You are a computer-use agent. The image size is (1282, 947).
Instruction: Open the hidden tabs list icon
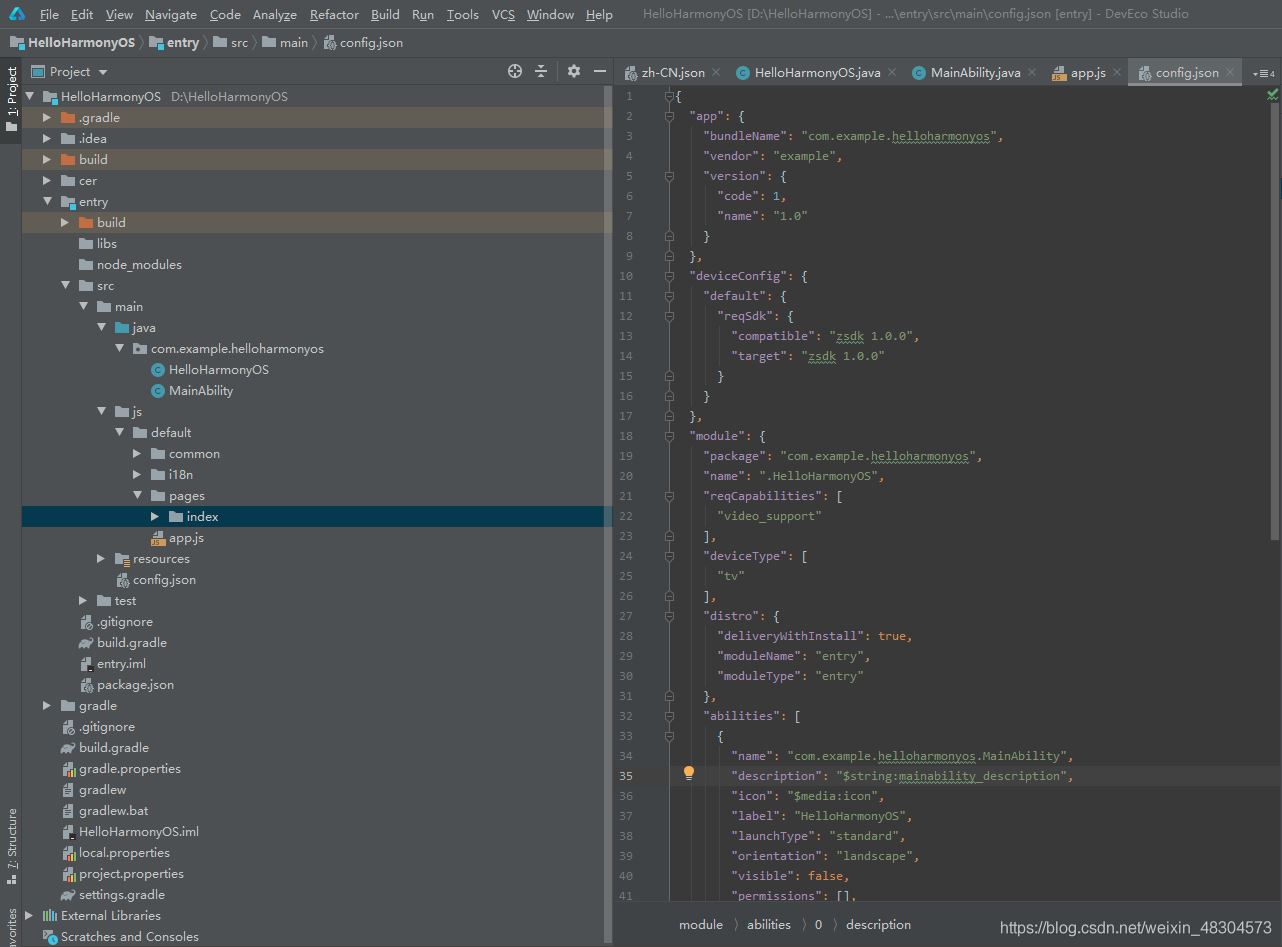point(1263,73)
